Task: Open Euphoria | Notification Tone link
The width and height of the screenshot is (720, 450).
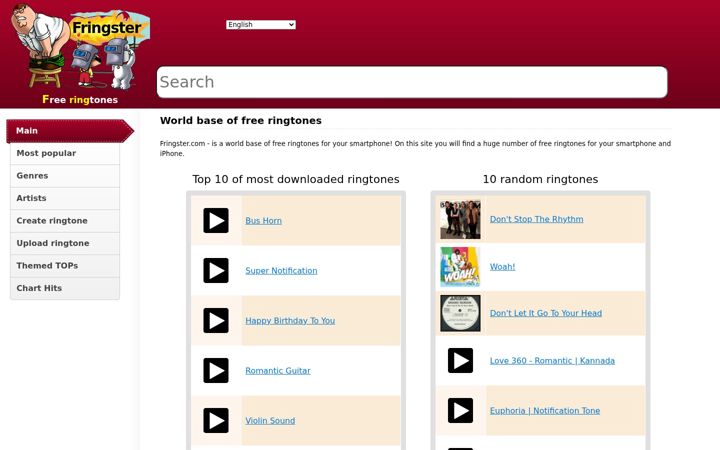Action: click(545, 411)
